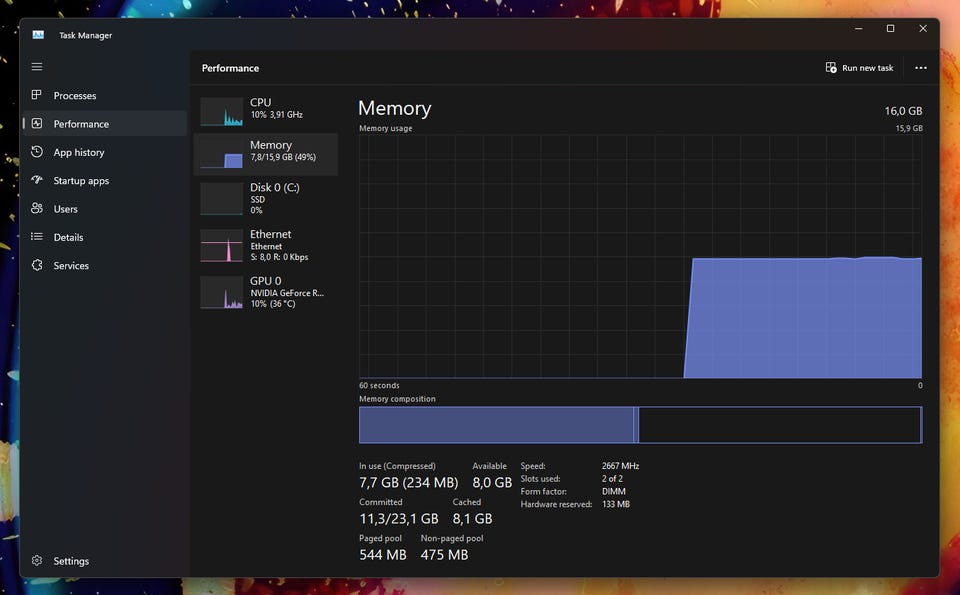Open the Ethernet performance view
Image resolution: width=960 pixels, height=595 pixels.
point(265,245)
